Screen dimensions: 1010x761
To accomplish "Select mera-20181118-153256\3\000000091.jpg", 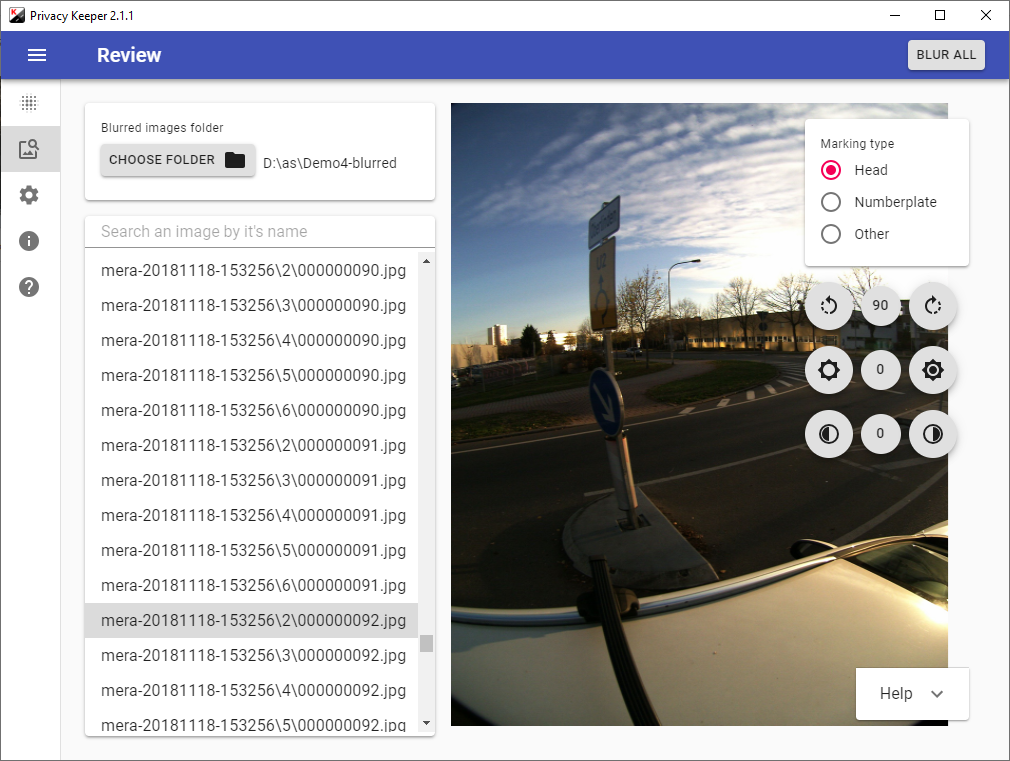I will pos(252,481).
